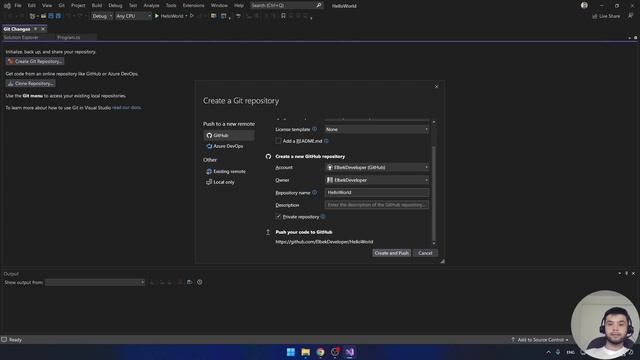This screenshot has width=640, height=360.
Task: Choose Azure DevOps remote option
Action: point(224,146)
